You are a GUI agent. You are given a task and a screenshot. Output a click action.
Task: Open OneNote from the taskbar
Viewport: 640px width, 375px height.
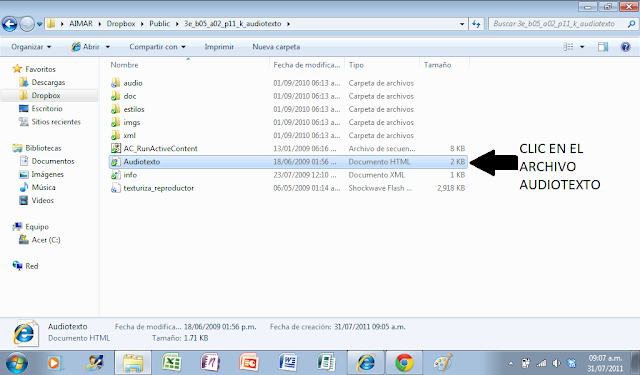click(210, 362)
